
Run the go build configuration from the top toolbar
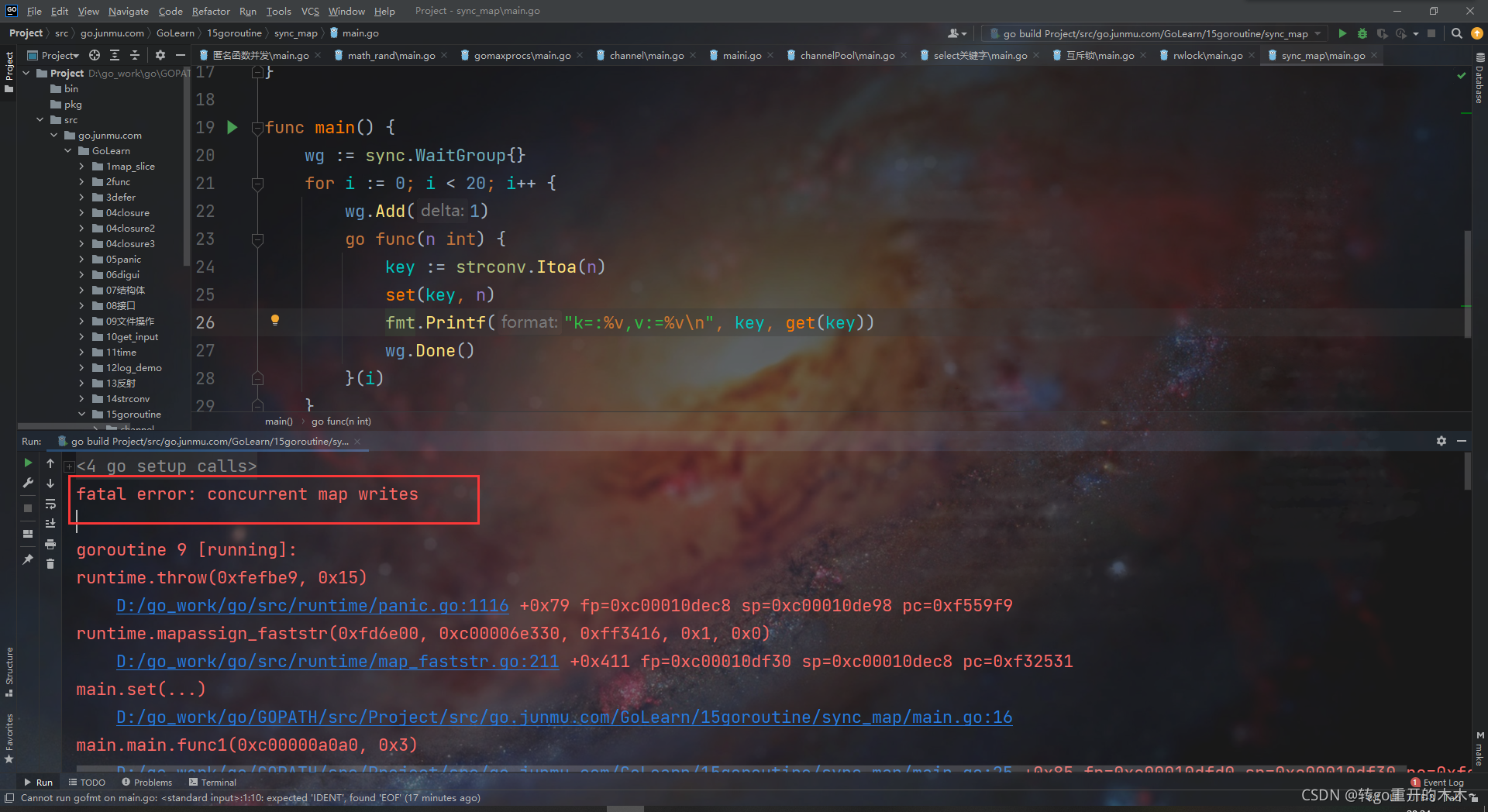(x=1342, y=33)
